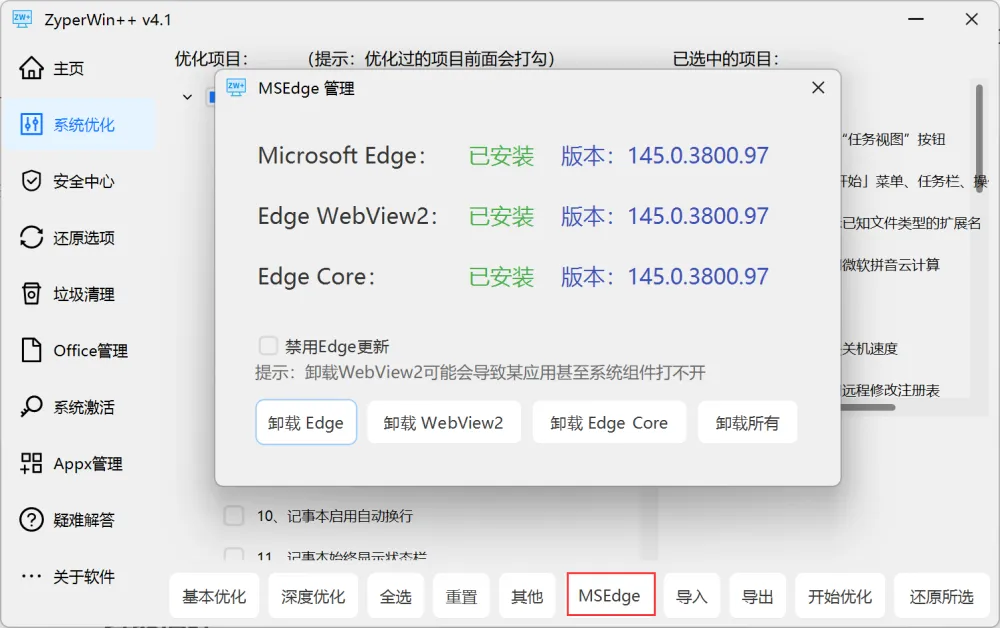1000x628 pixels.
Task: Close the MSEdge 管理 dialog
Action: point(818,87)
